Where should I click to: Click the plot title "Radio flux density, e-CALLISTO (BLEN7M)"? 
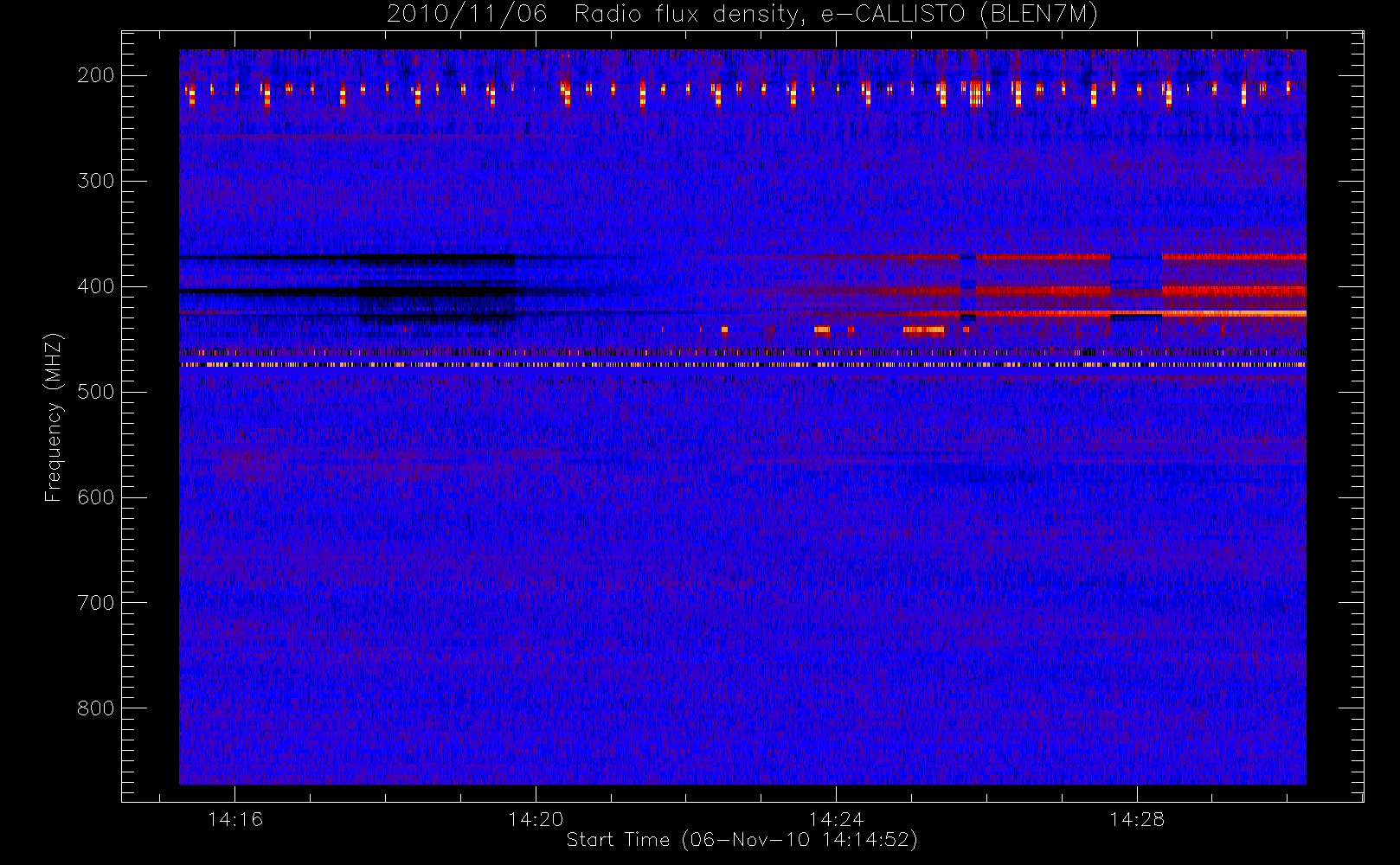click(x=836, y=15)
